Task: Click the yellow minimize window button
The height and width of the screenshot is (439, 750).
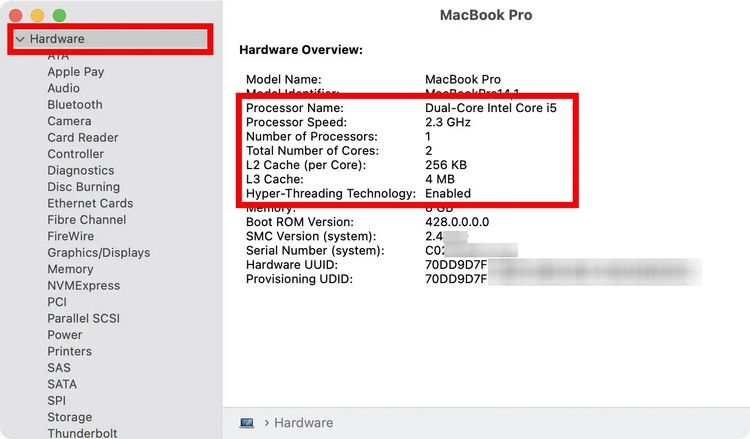Action: [37, 15]
